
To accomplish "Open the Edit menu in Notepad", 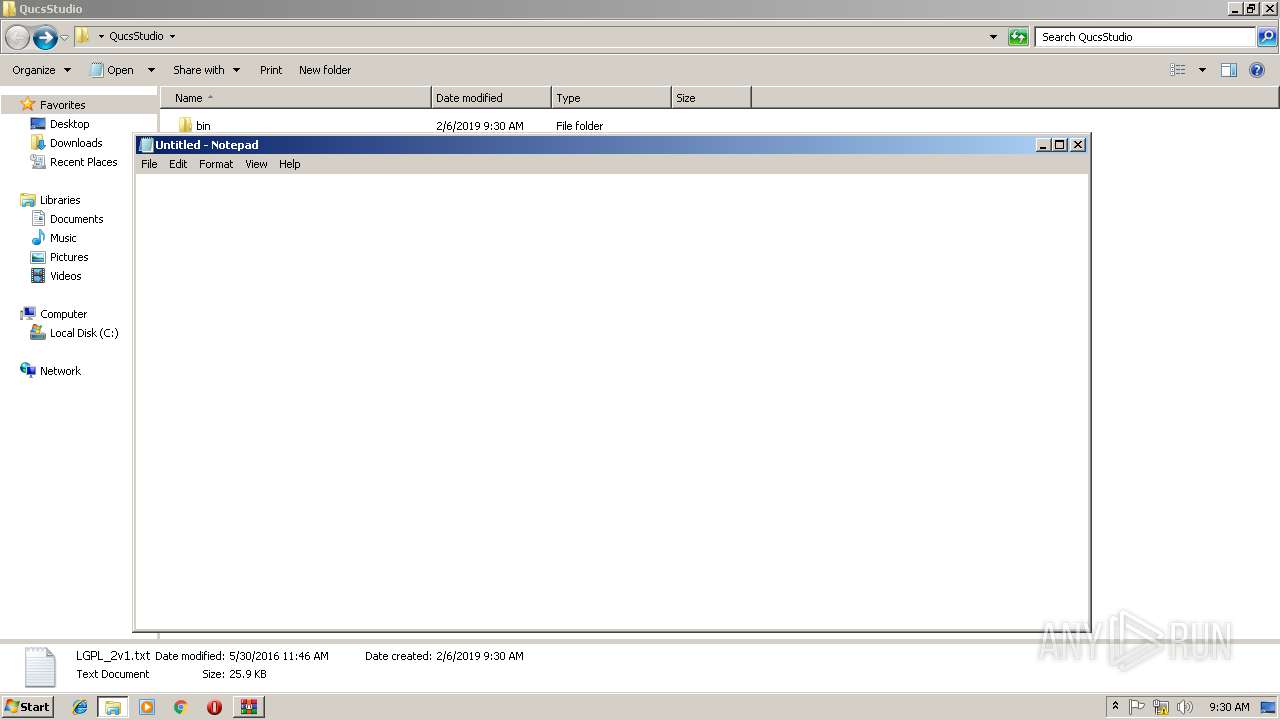I will click(178, 164).
